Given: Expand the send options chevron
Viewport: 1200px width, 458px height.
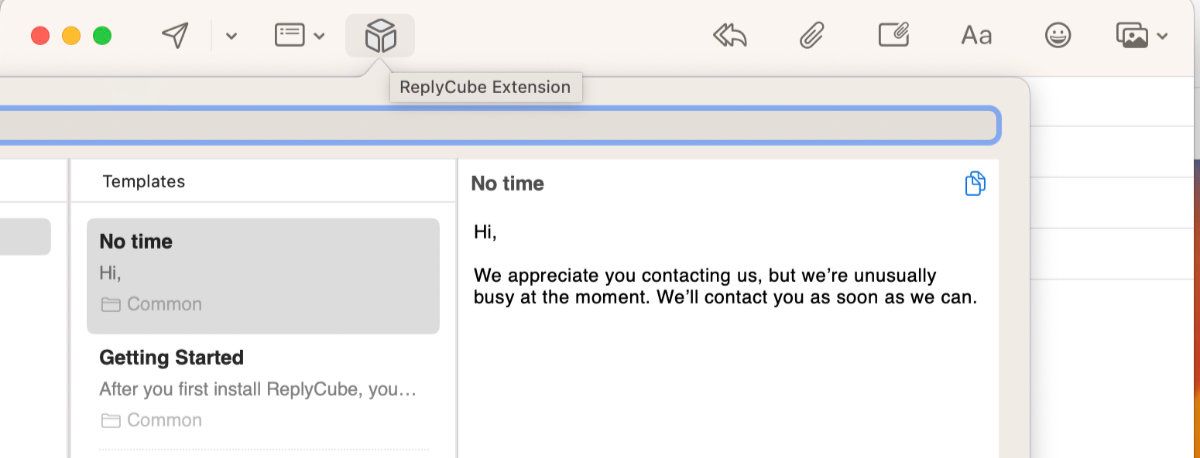Looking at the screenshot, I should pyautogui.click(x=231, y=37).
